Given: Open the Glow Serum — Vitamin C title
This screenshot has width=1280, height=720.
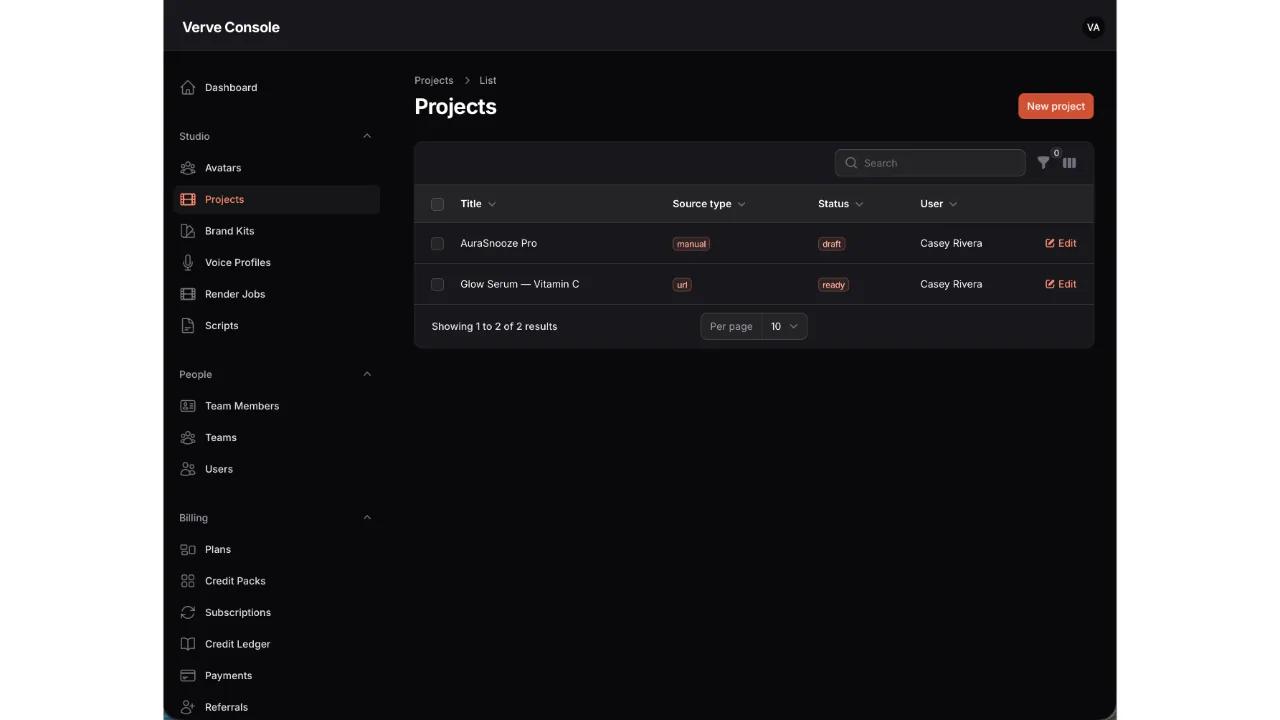Looking at the screenshot, I should pyautogui.click(x=520, y=284).
